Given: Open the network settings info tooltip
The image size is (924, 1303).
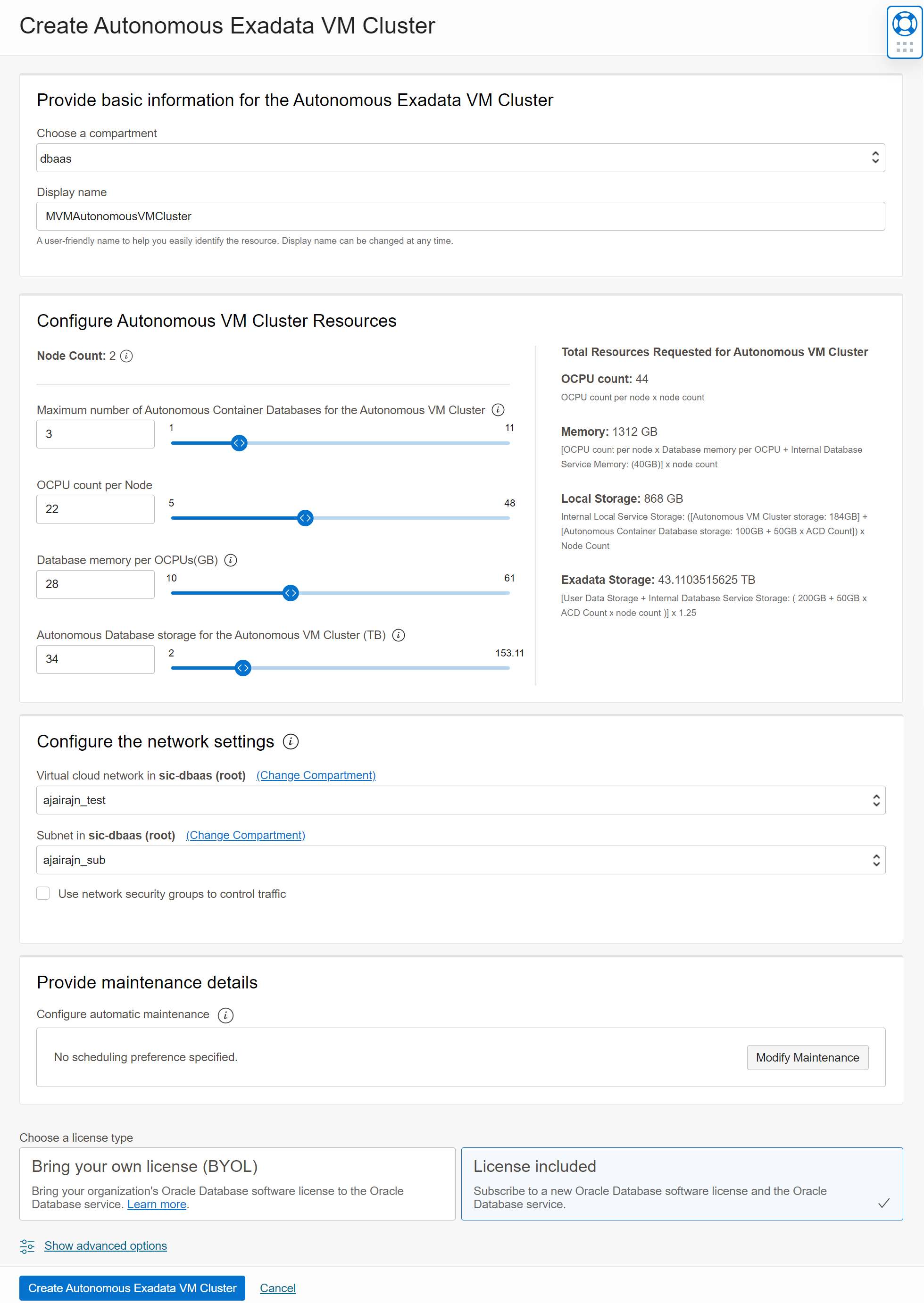Looking at the screenshot, I should (x=290, y=742).
